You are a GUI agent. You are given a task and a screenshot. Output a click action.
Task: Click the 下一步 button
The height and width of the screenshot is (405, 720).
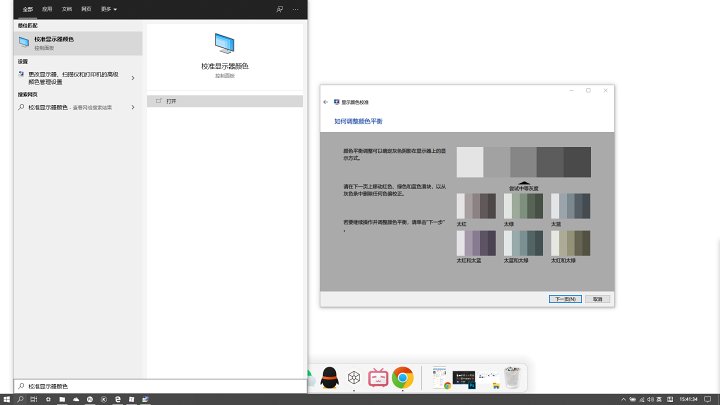566,298
